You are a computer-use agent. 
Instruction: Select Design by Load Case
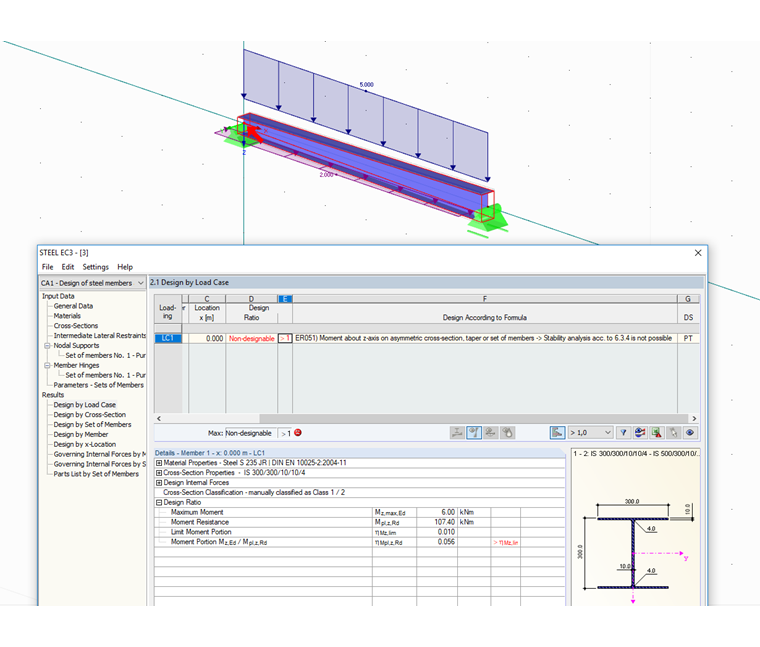(84, 405)
